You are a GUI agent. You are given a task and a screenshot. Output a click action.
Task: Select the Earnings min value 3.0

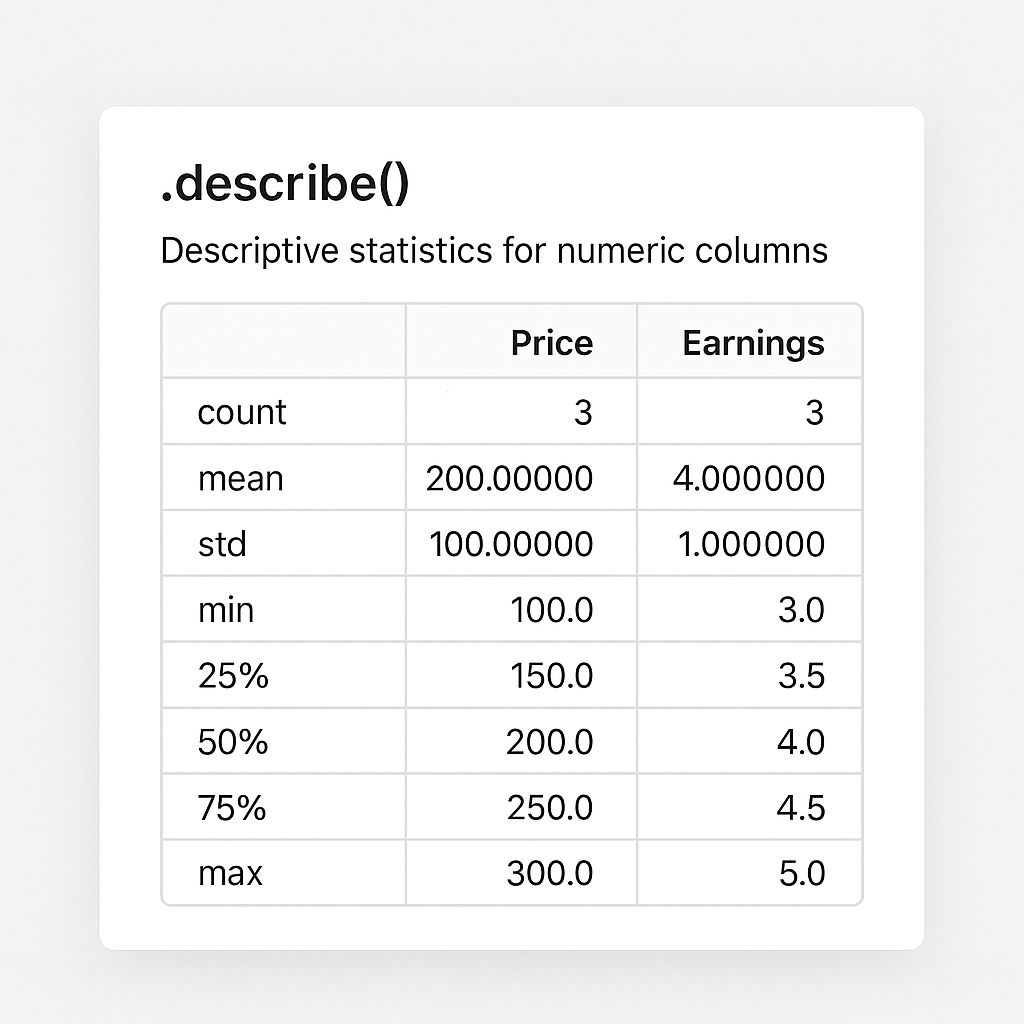(x=801, y=609)
